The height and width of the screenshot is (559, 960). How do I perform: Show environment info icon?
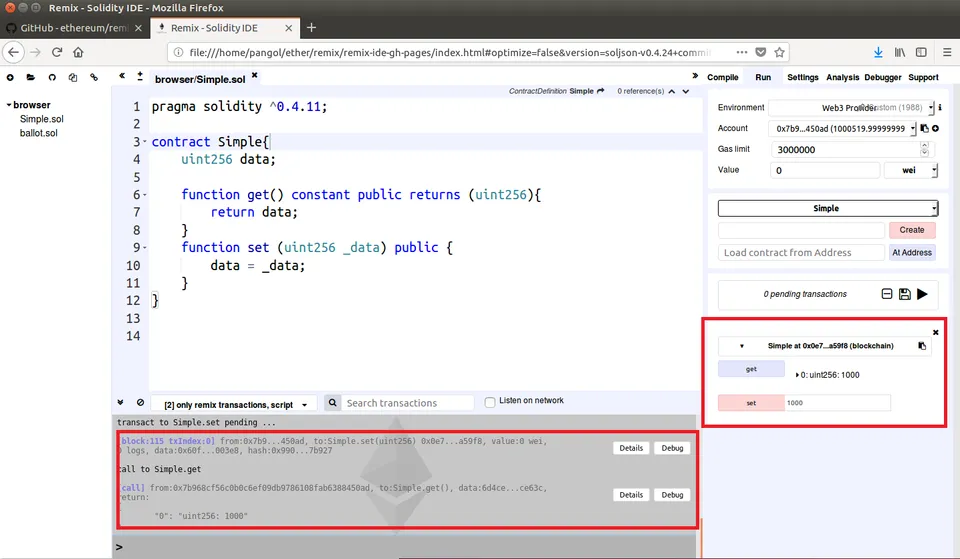point(940,107)
